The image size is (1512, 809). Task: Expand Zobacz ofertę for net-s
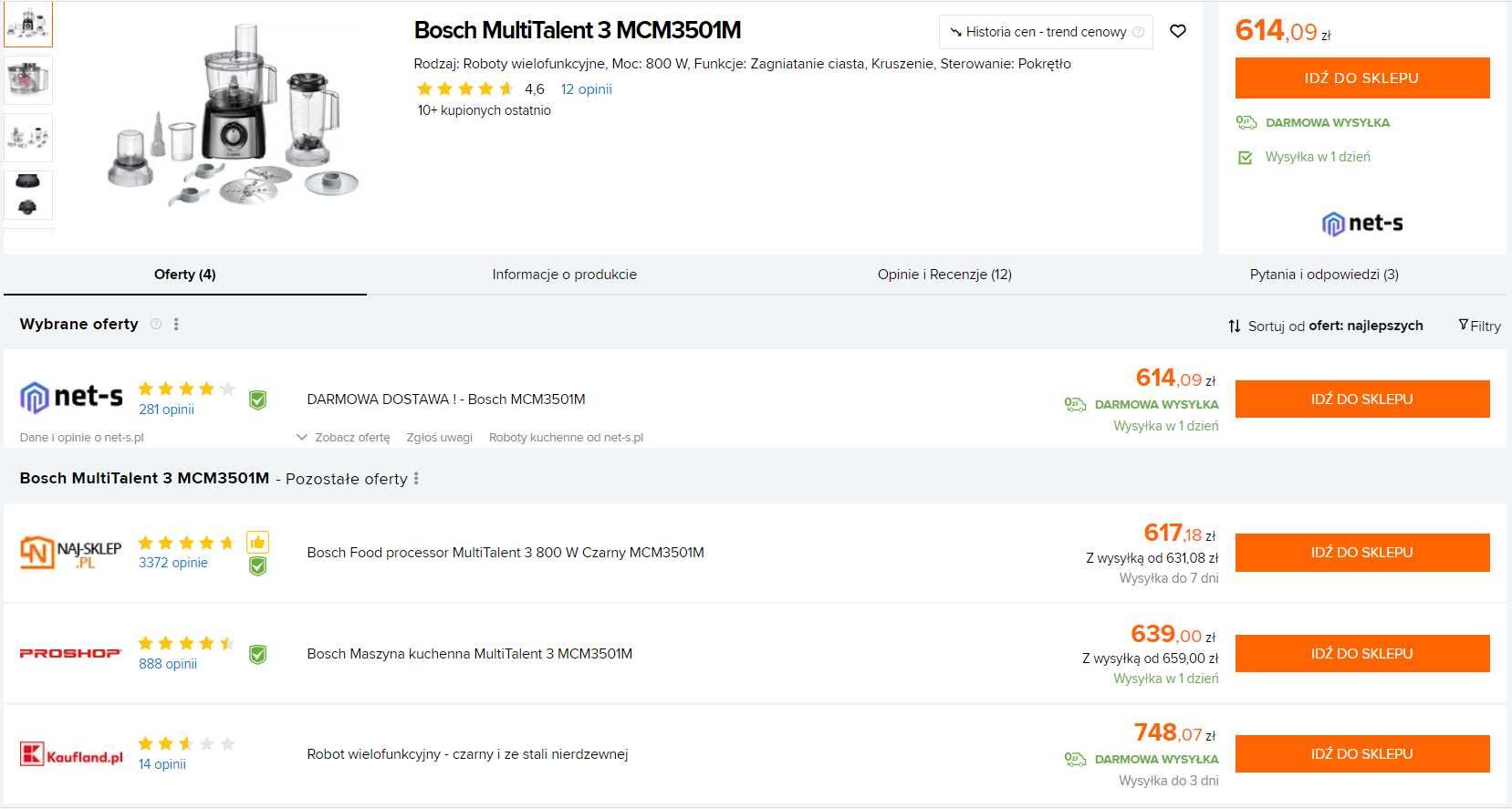coord(344,438)
